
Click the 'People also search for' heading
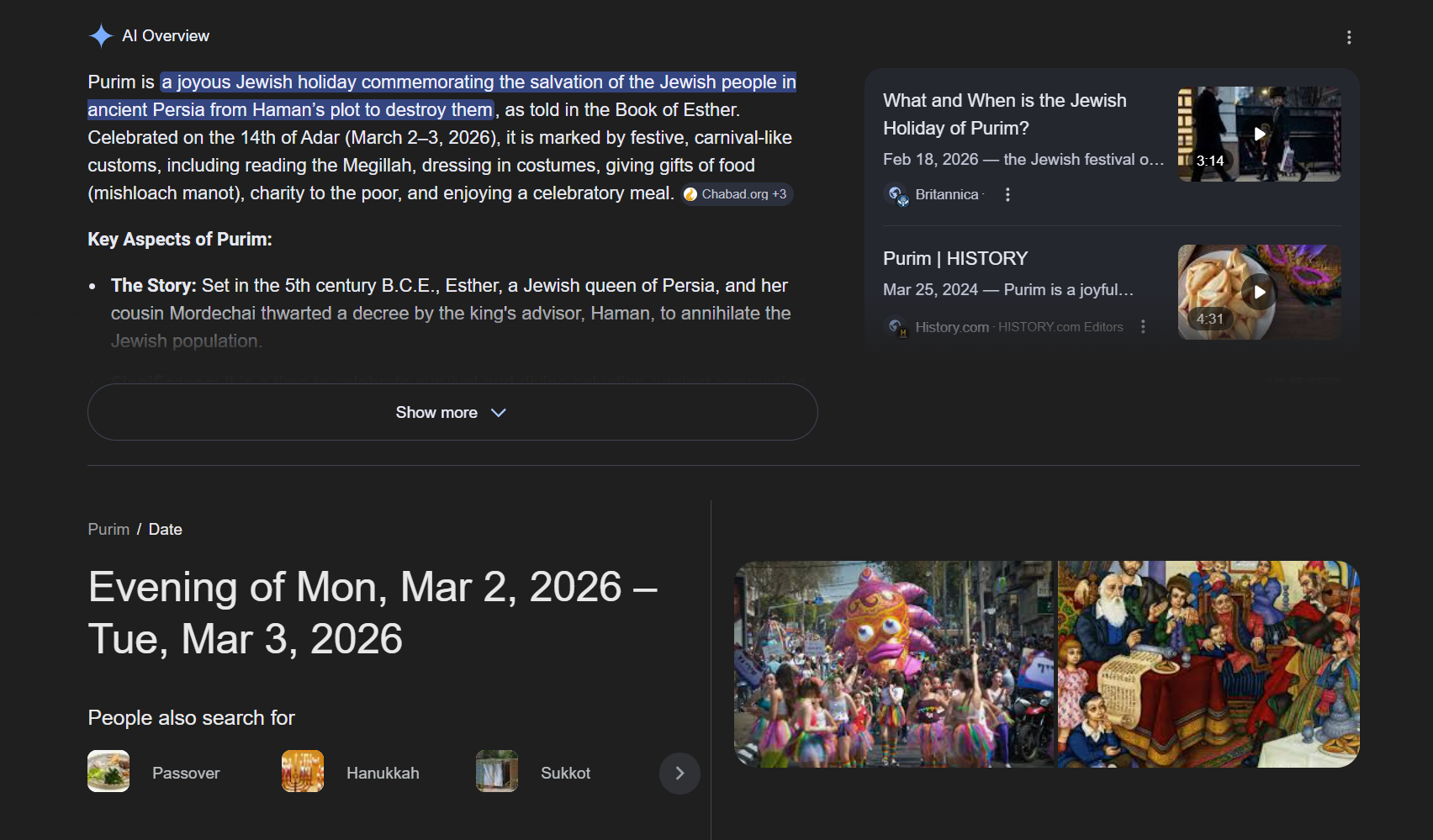[x=192, y=718]
